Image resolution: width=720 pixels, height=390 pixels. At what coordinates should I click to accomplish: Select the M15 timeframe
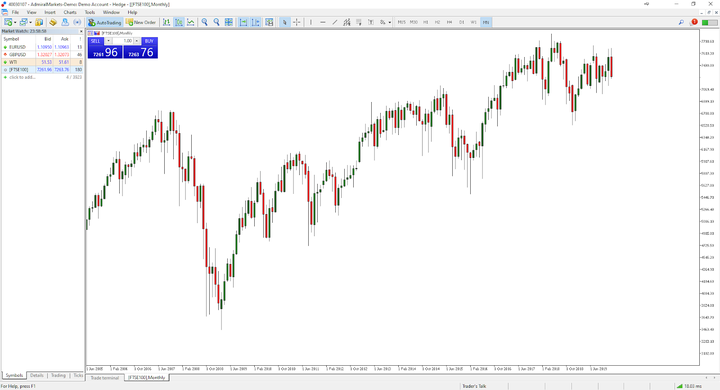pos(402,22)
